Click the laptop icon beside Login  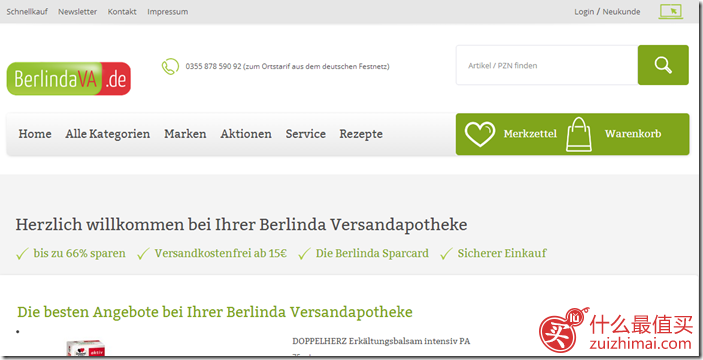pos(671,11)
